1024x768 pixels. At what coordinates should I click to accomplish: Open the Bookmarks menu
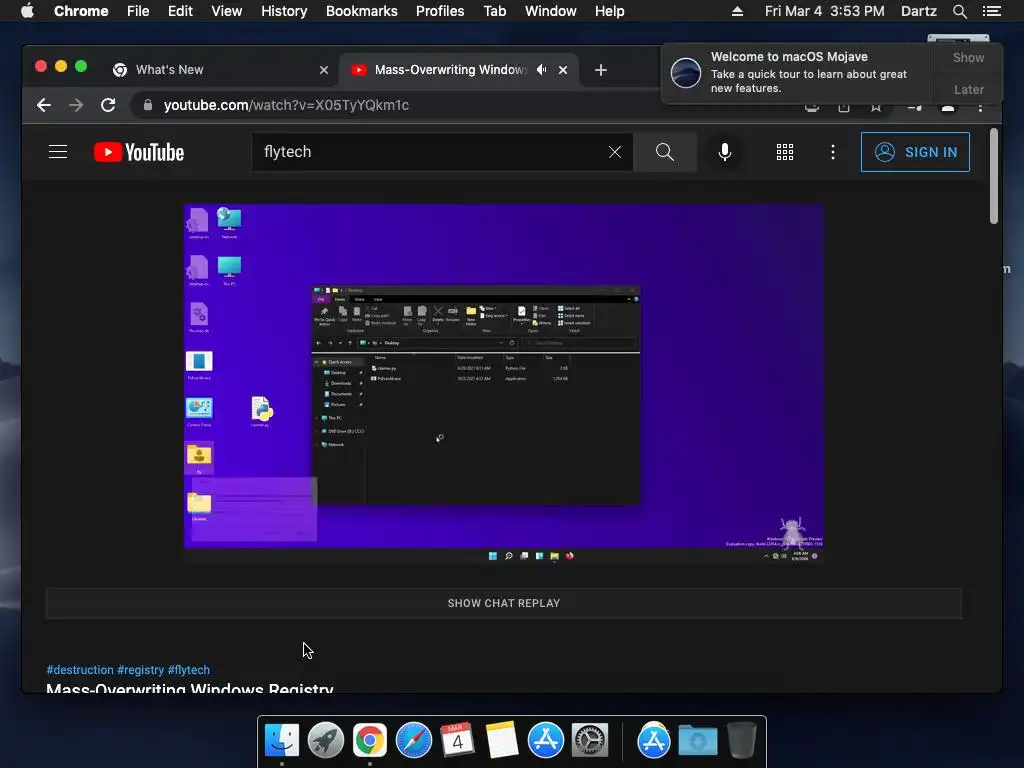click(x=362, y=11)
